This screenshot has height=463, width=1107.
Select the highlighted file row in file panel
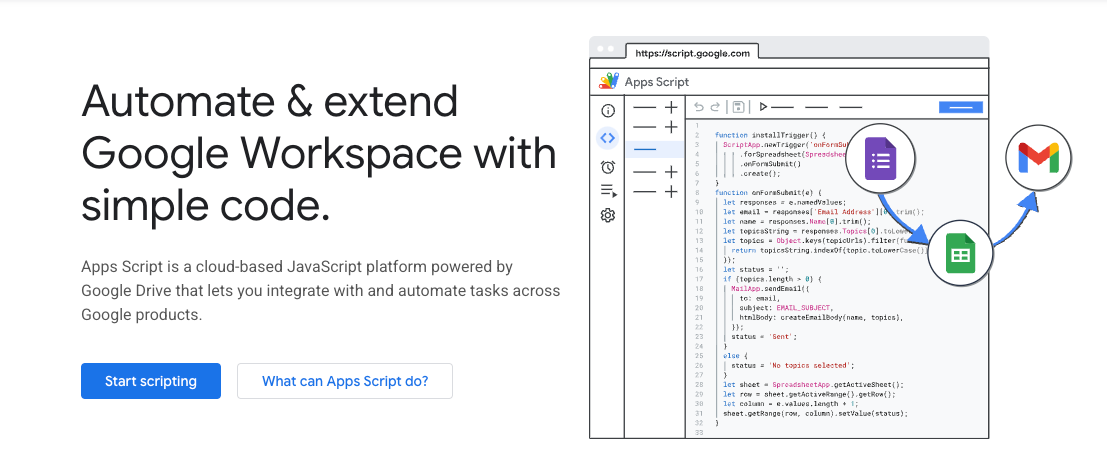click(x=655, y=149)
